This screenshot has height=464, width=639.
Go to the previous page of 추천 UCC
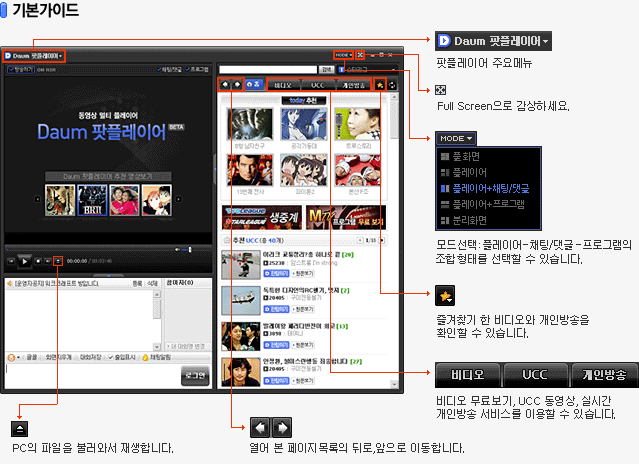click(x=360, y=240)
